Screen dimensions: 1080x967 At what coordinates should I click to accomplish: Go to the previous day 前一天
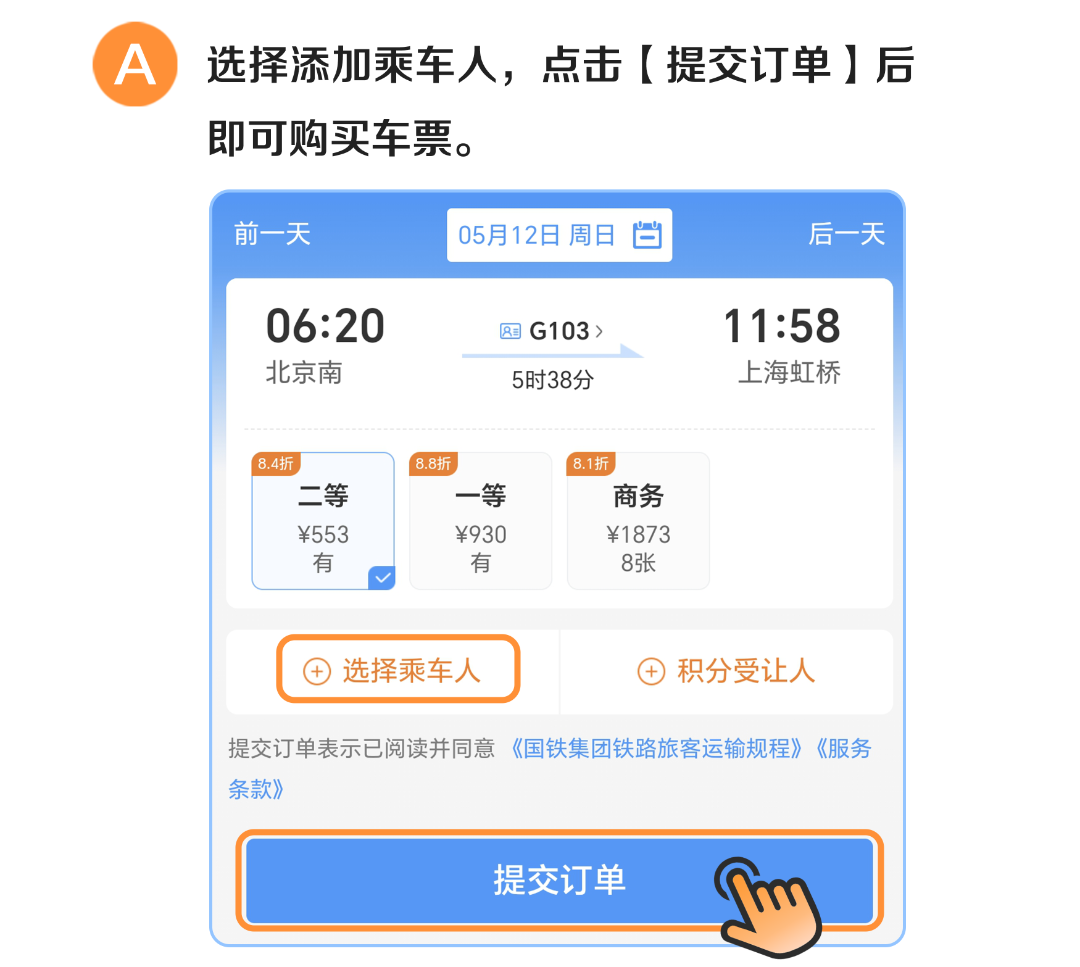tap(272, 234)
